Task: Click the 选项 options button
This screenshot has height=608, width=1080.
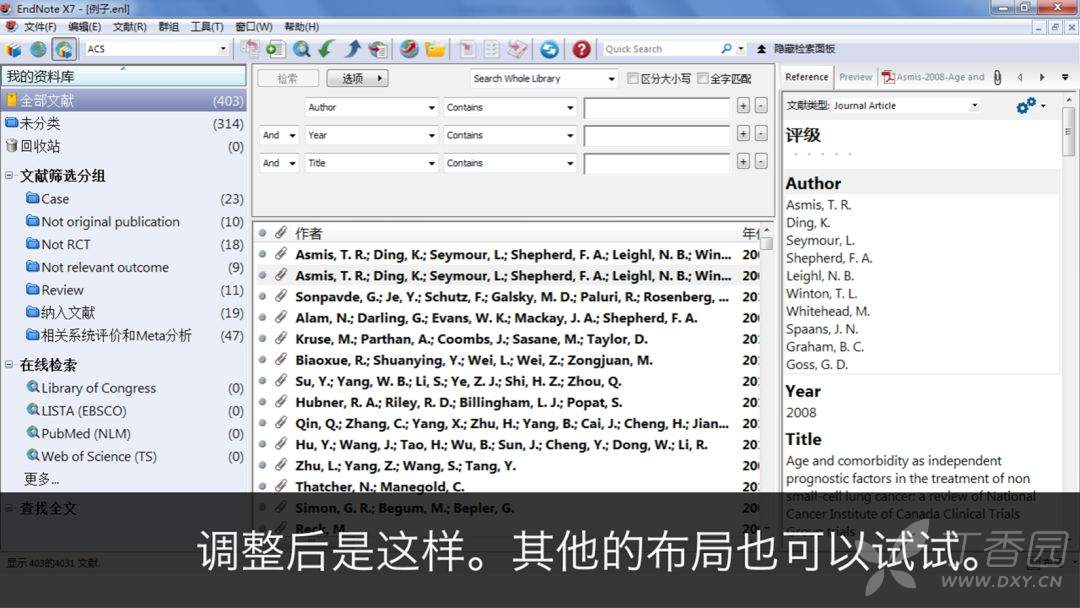Action: [x=357, y=78]
